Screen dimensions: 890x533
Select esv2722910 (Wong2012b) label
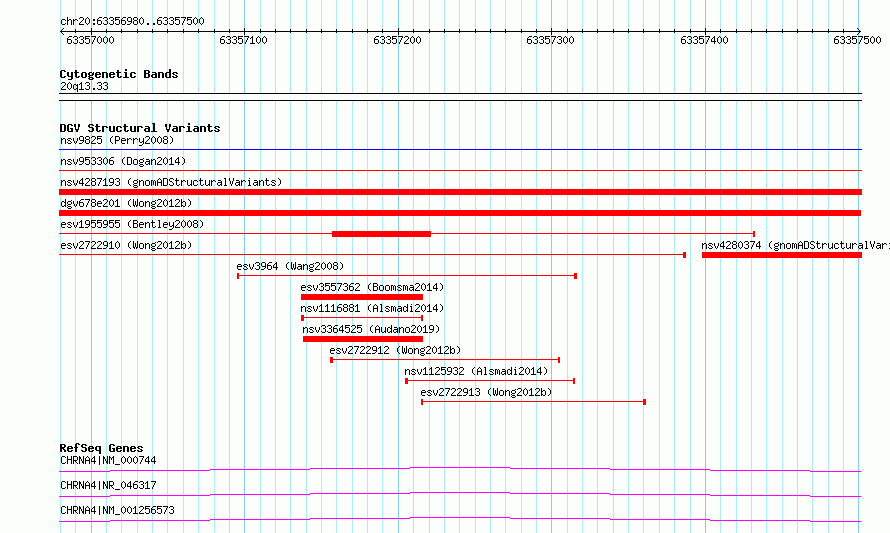126,245
